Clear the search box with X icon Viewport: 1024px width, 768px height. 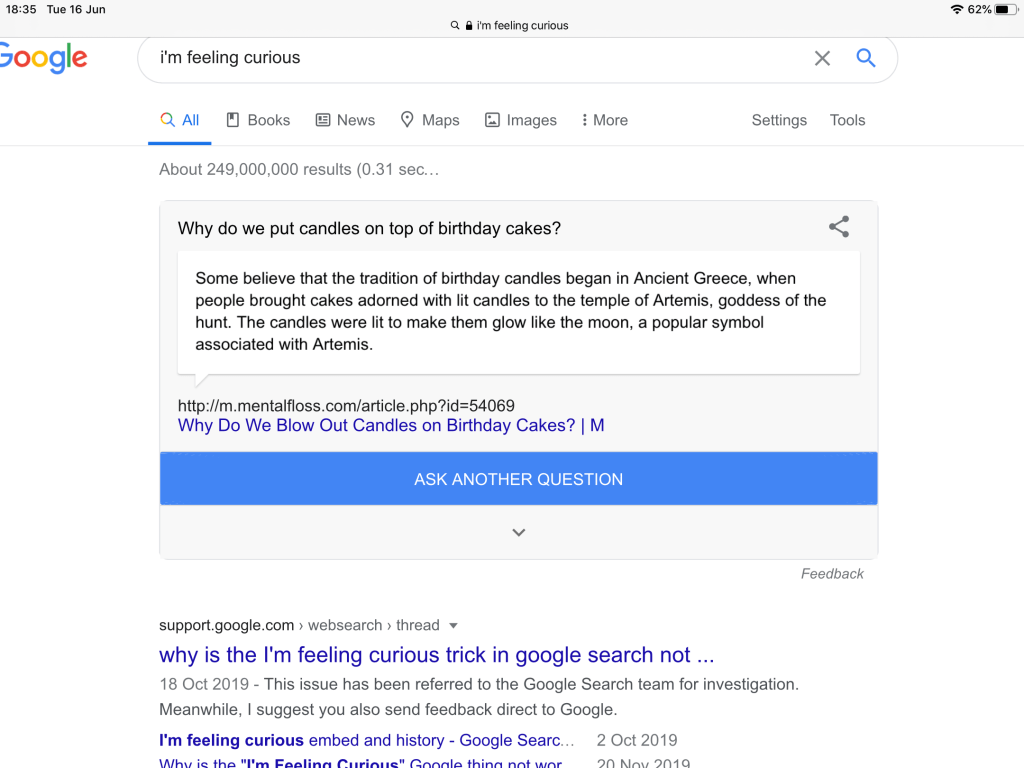coord(822,58)
